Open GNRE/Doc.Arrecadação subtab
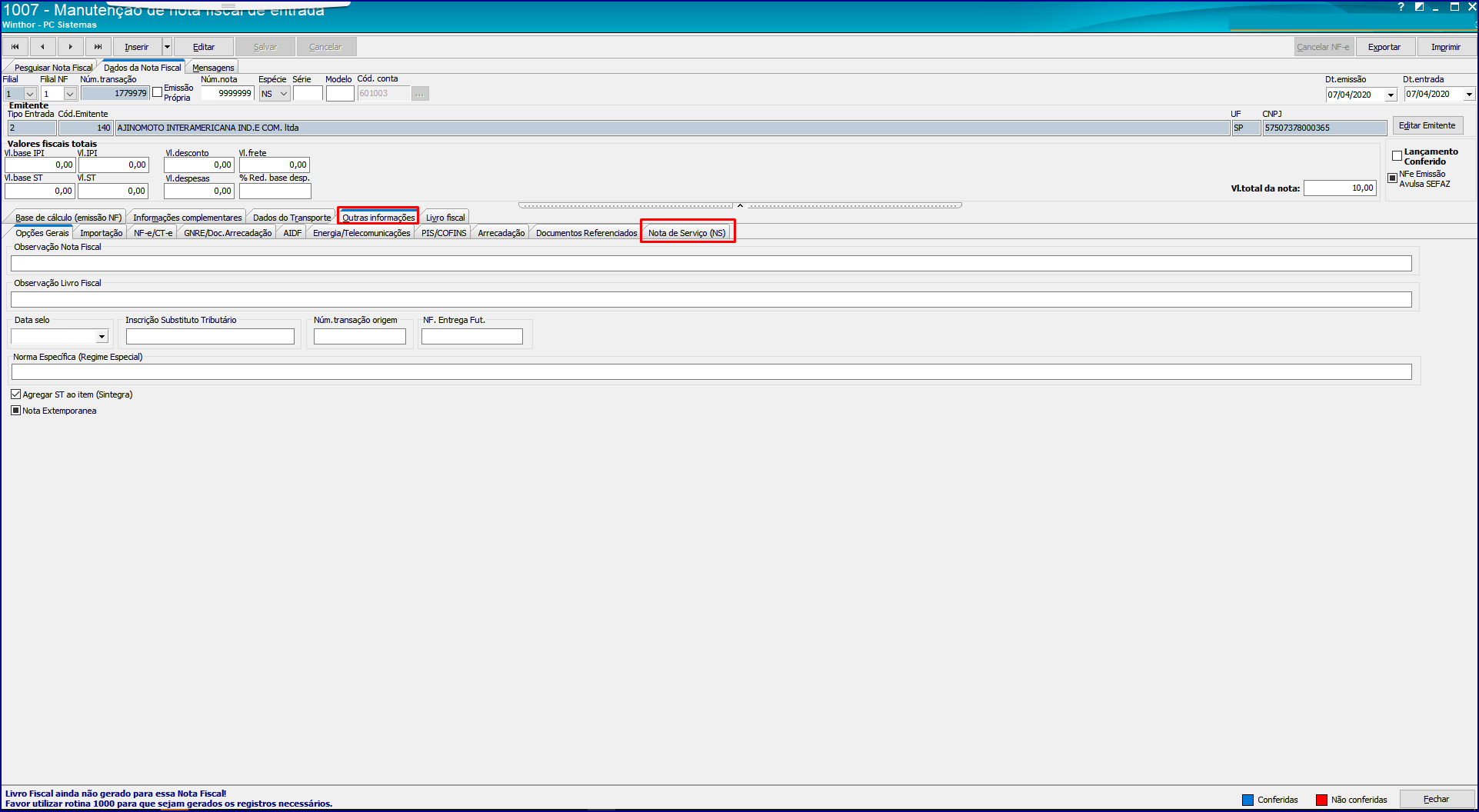Viewport: 1479px width, 812px height. 228,233
